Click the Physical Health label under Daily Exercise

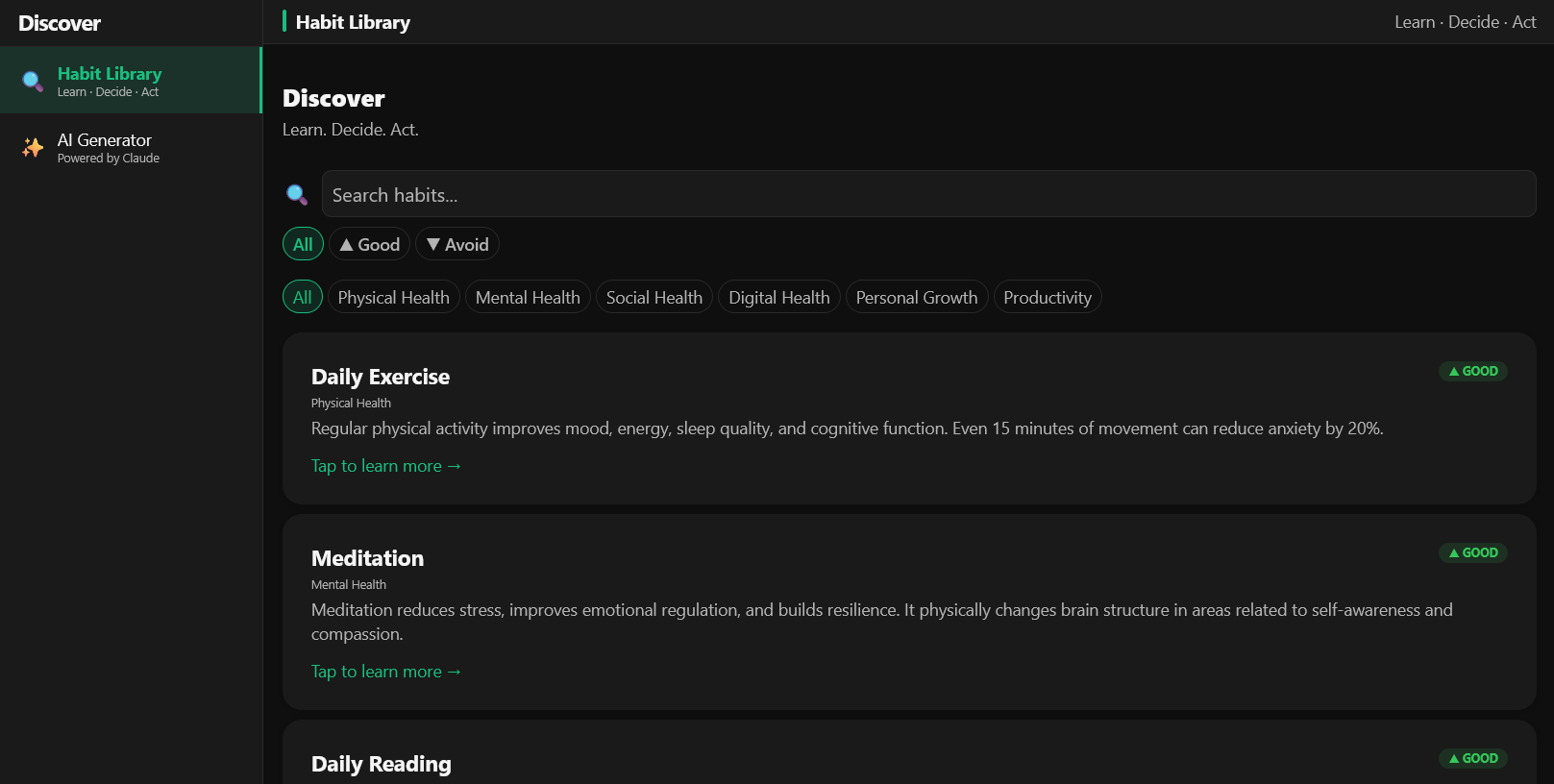tap(351, 404)
